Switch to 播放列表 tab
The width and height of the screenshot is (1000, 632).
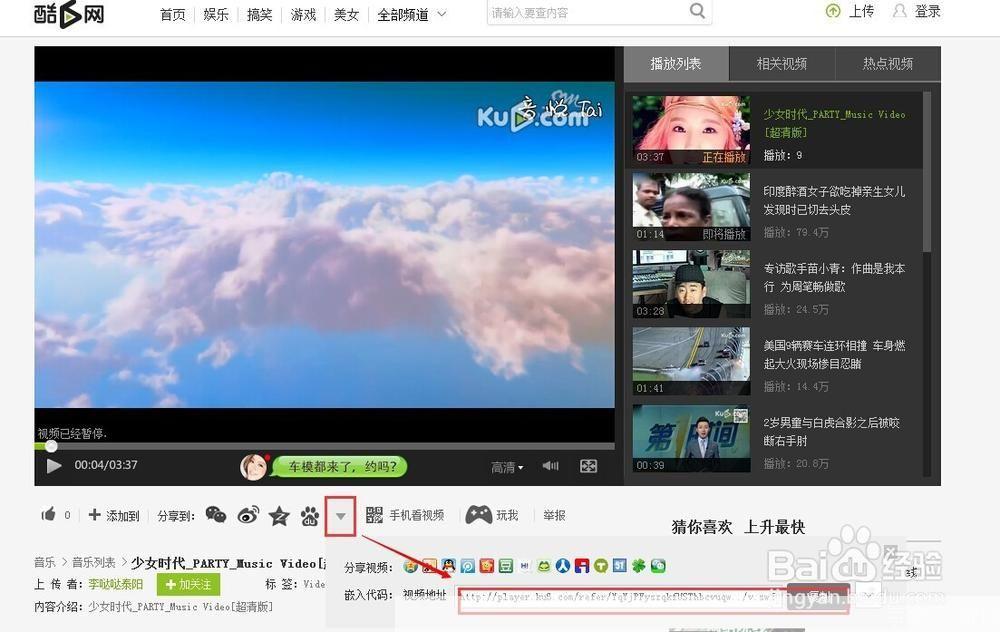676,64
